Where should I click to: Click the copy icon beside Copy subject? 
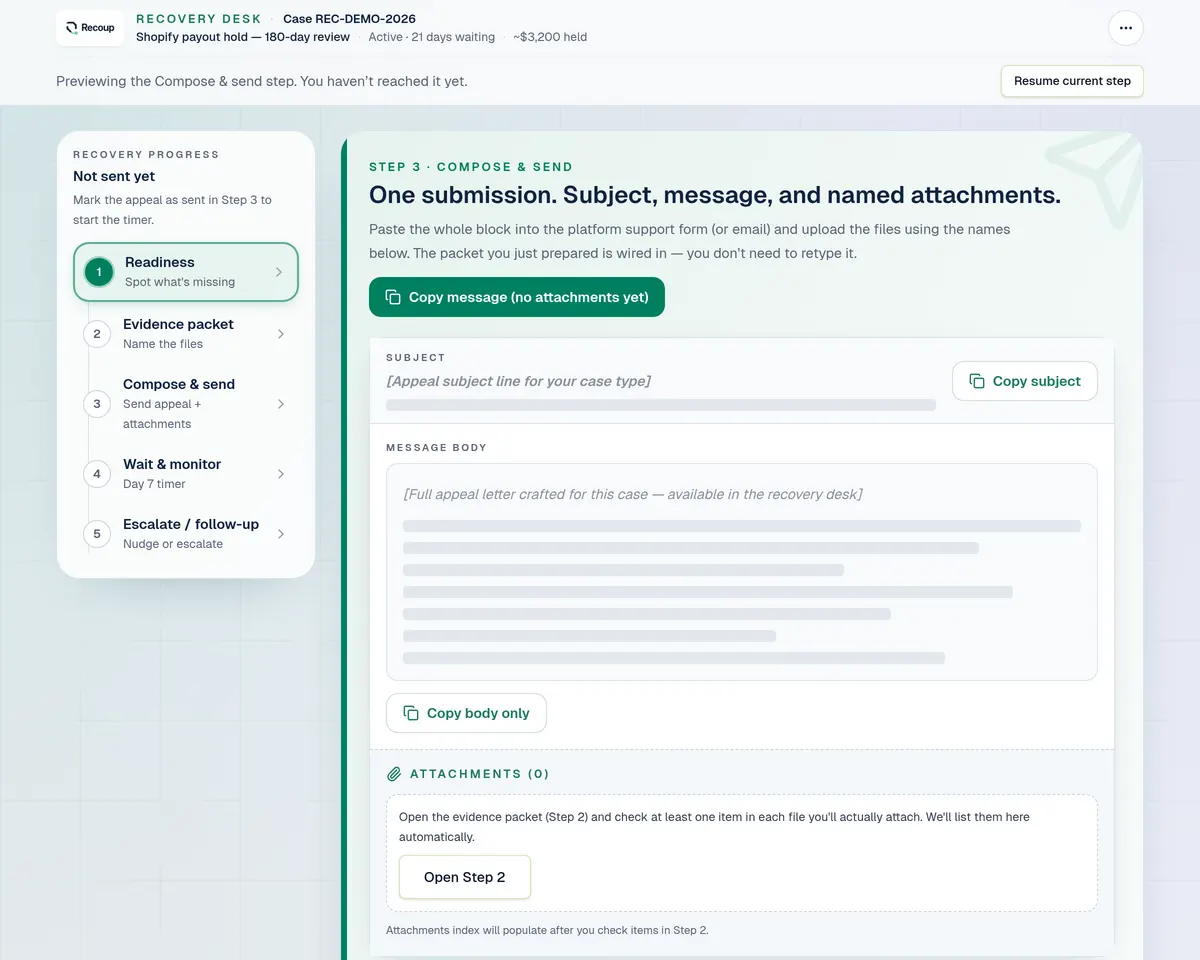click(x=977, y=381)
